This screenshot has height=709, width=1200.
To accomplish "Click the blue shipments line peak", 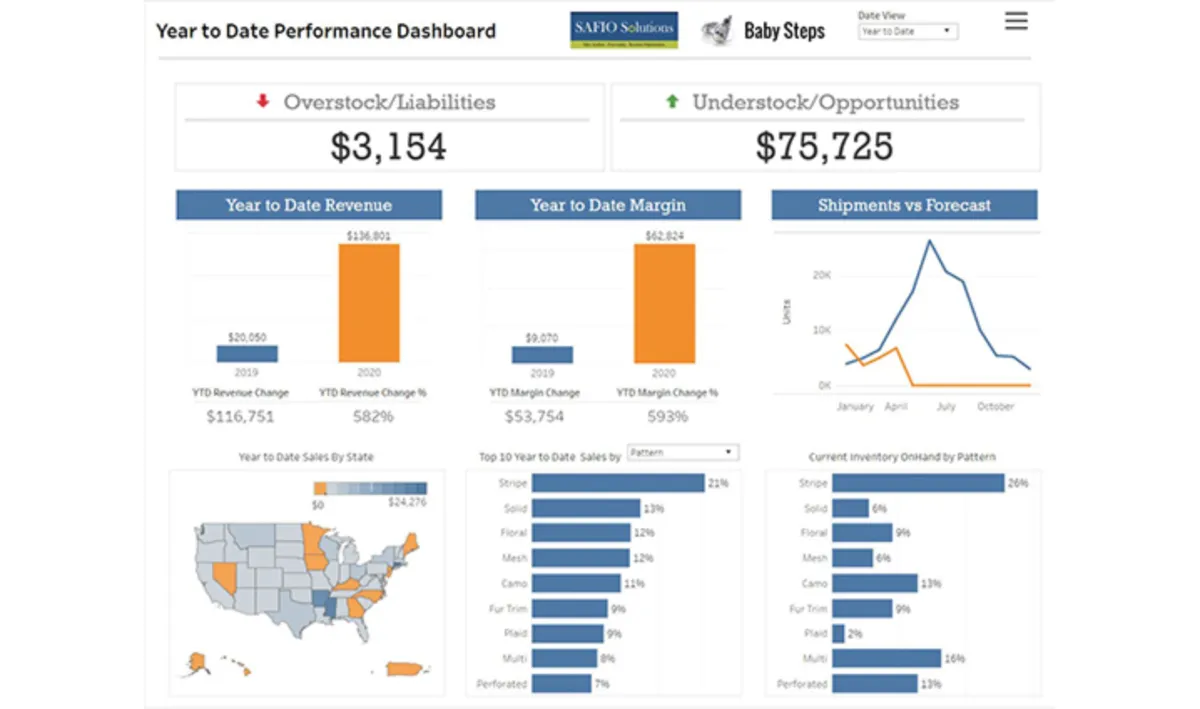I will click(x=930, y=241).
